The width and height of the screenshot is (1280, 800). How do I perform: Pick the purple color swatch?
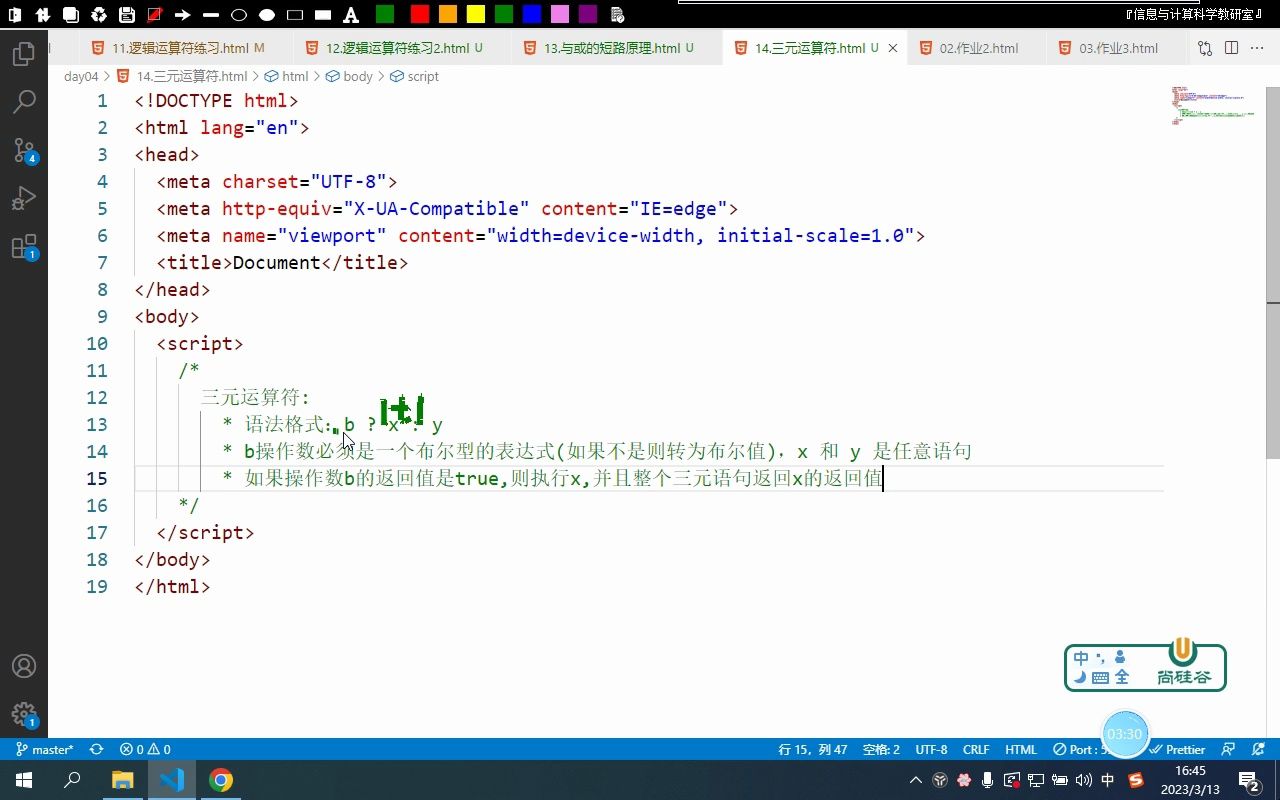point(588,14)
